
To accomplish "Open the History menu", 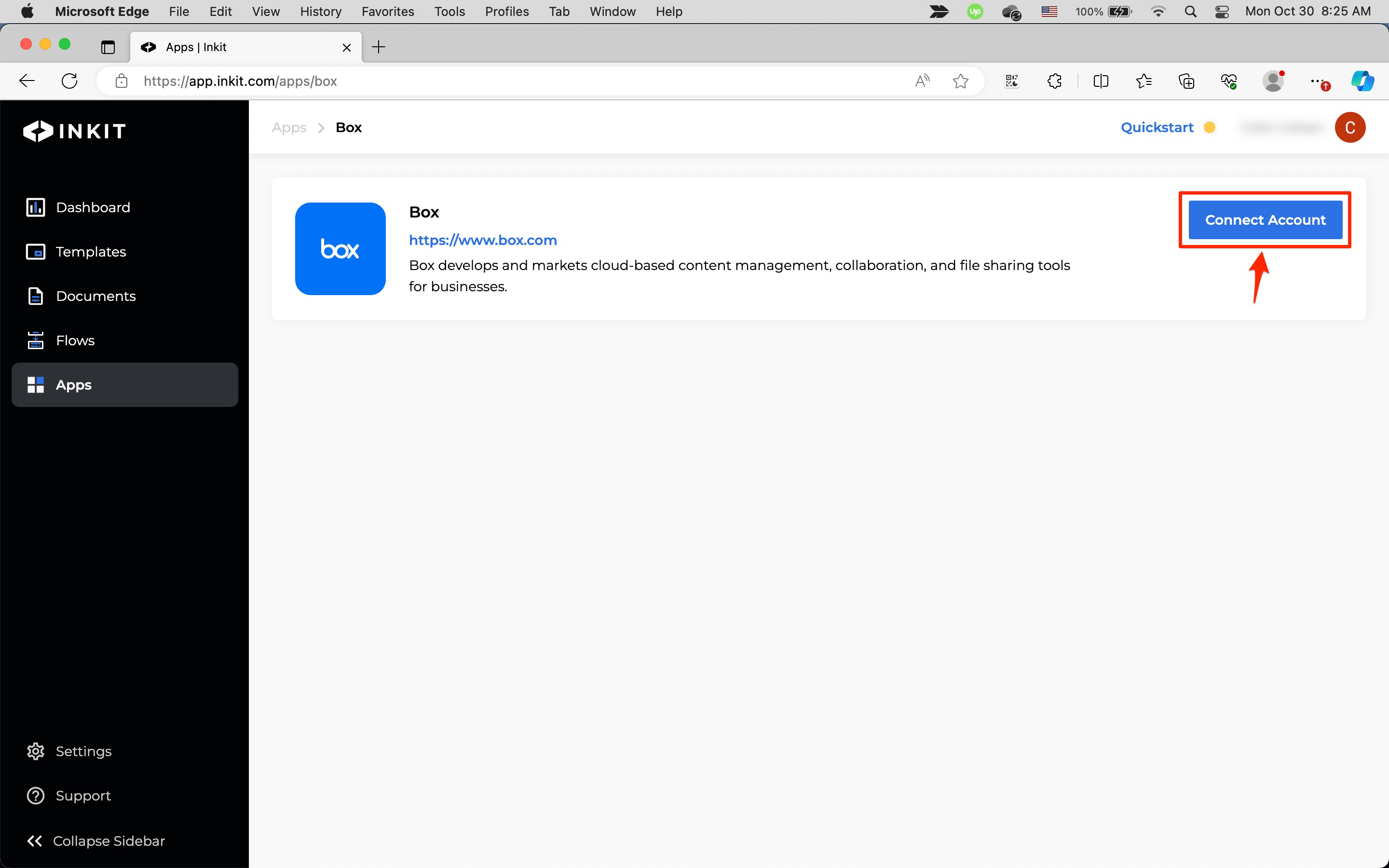I will (x=320, y=12).
